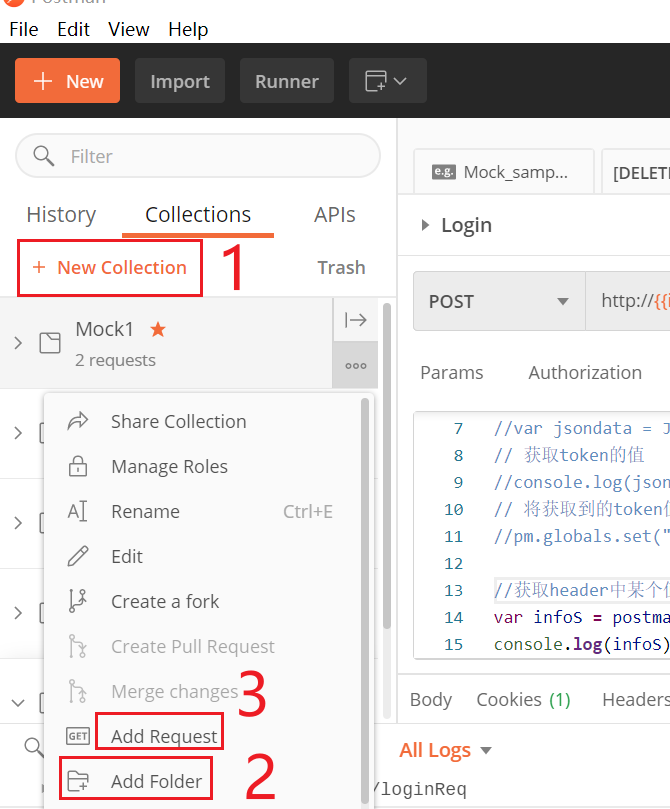670x809 pixels.
Task: Switch to response Body tab
Action: point(431,700)
